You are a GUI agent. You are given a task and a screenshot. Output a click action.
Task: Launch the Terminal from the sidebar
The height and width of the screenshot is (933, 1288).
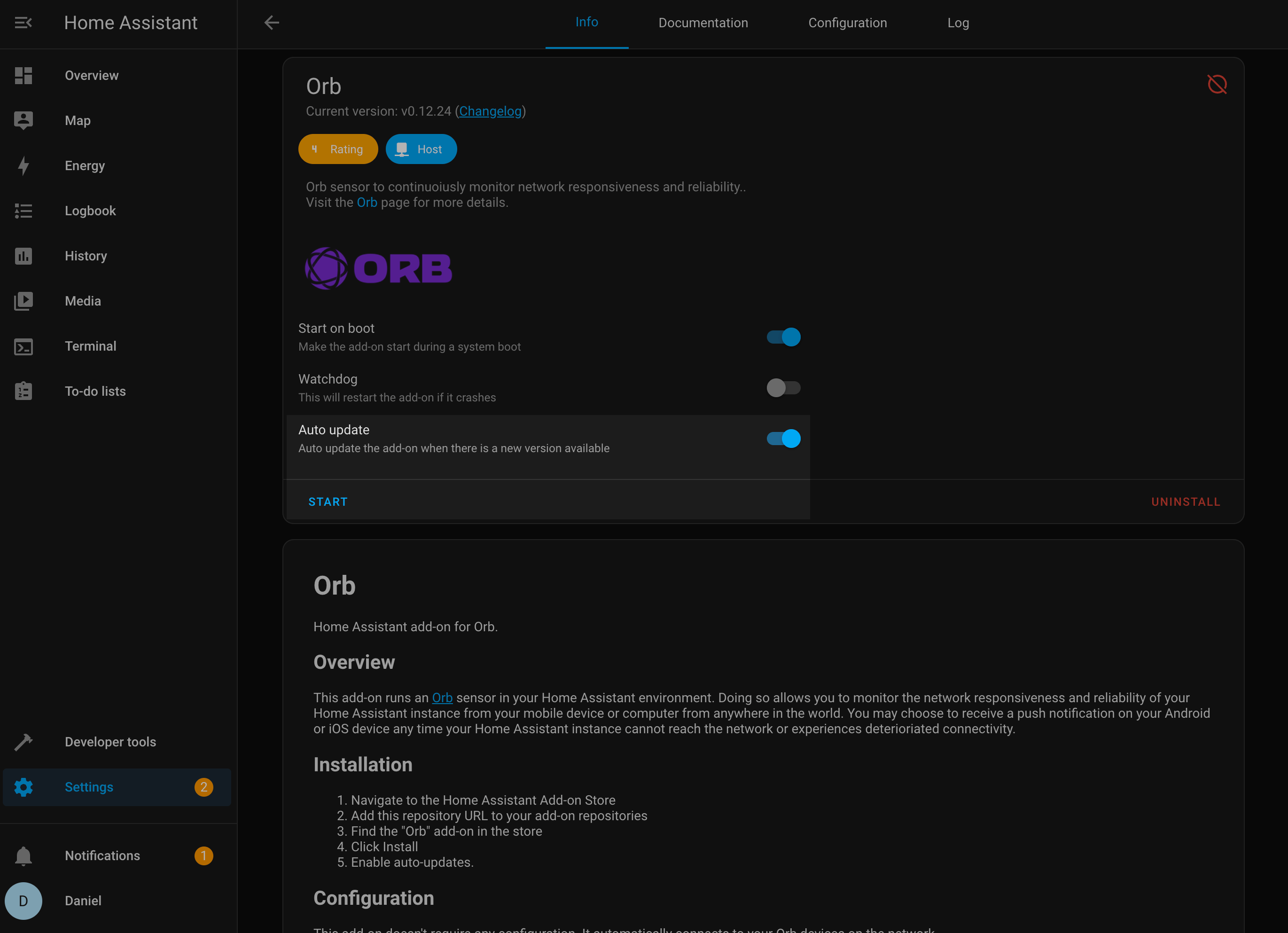click(x=91, y=345)
